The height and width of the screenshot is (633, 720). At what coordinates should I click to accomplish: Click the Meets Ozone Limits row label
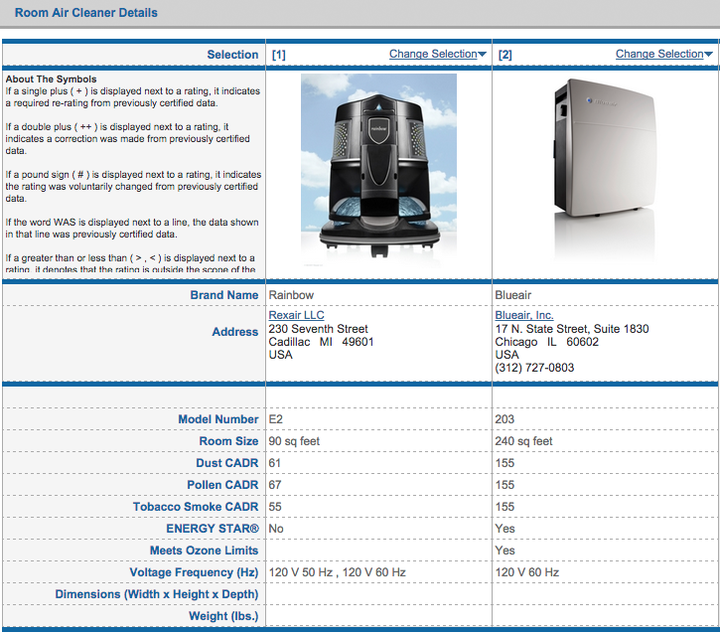pos(204,550)
